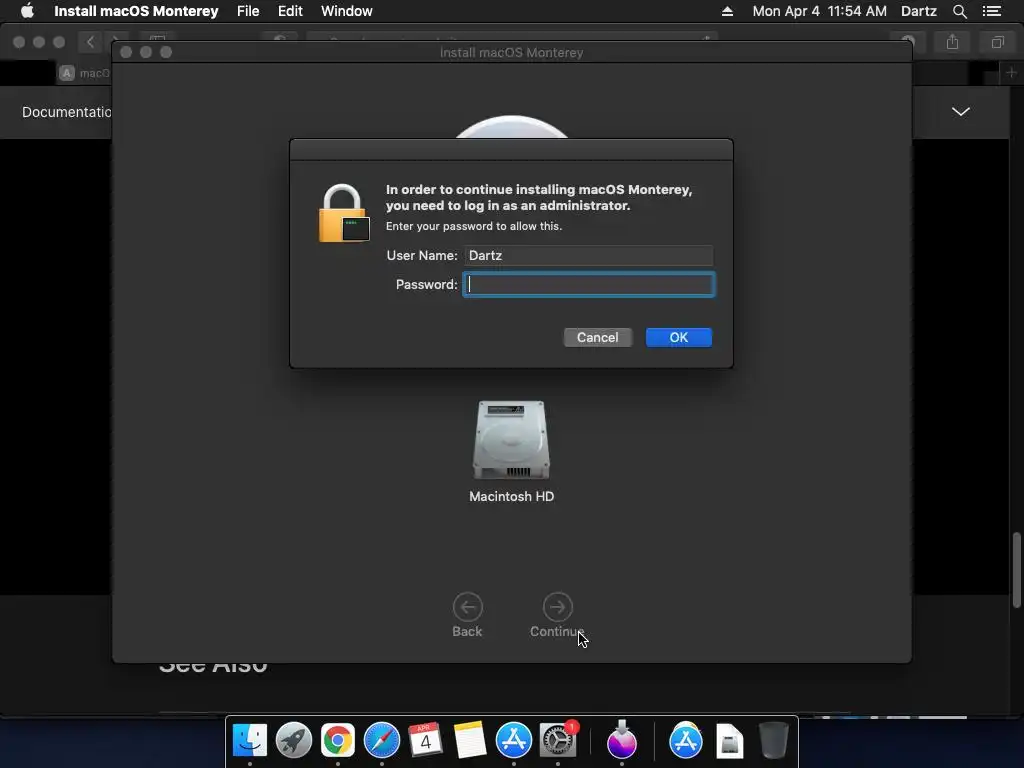Open Launchpad rocket icon in Dock

click(294, 741)
